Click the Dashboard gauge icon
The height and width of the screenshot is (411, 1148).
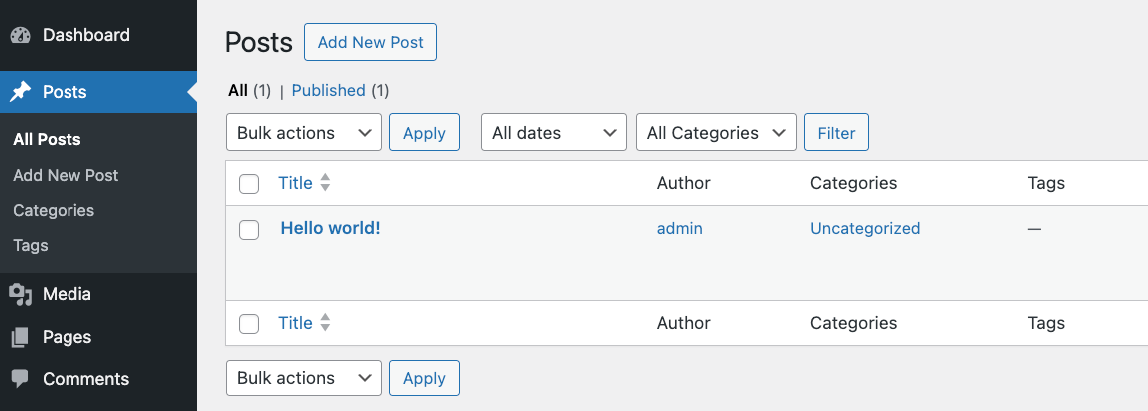[x=20, y=35]
